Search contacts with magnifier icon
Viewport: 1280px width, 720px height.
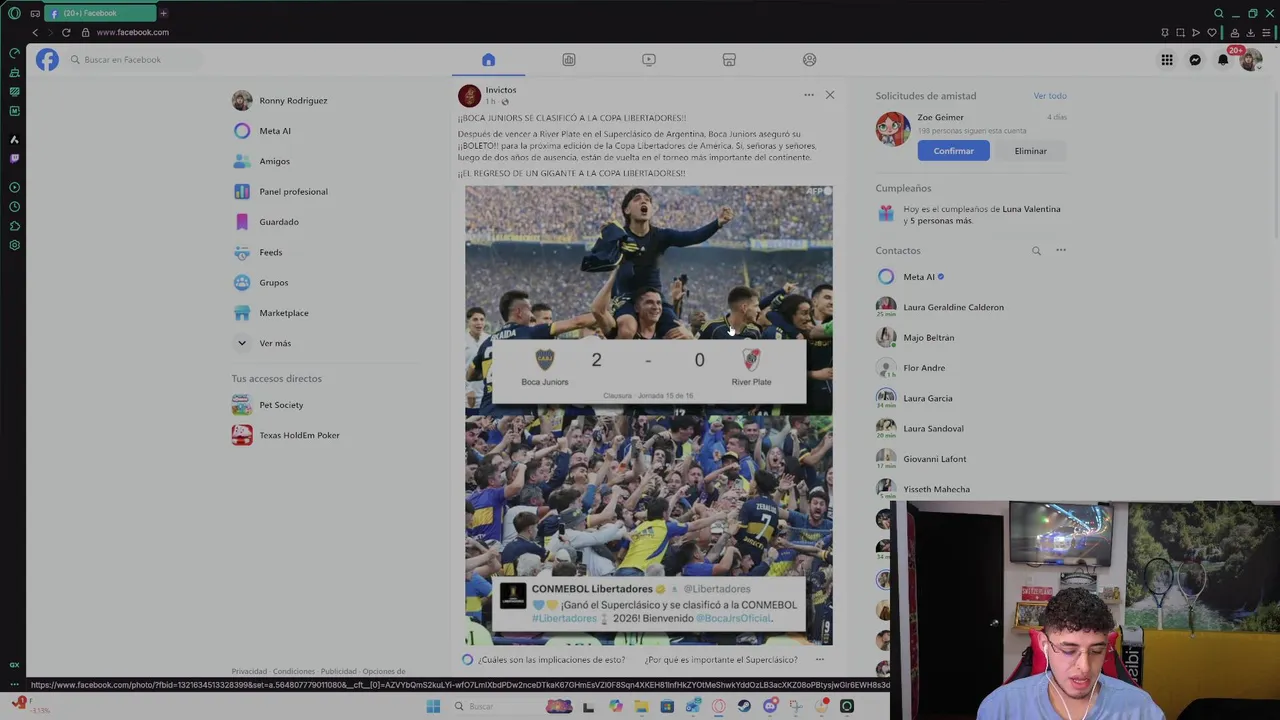pyautogui.click(x=1036, y=251)
